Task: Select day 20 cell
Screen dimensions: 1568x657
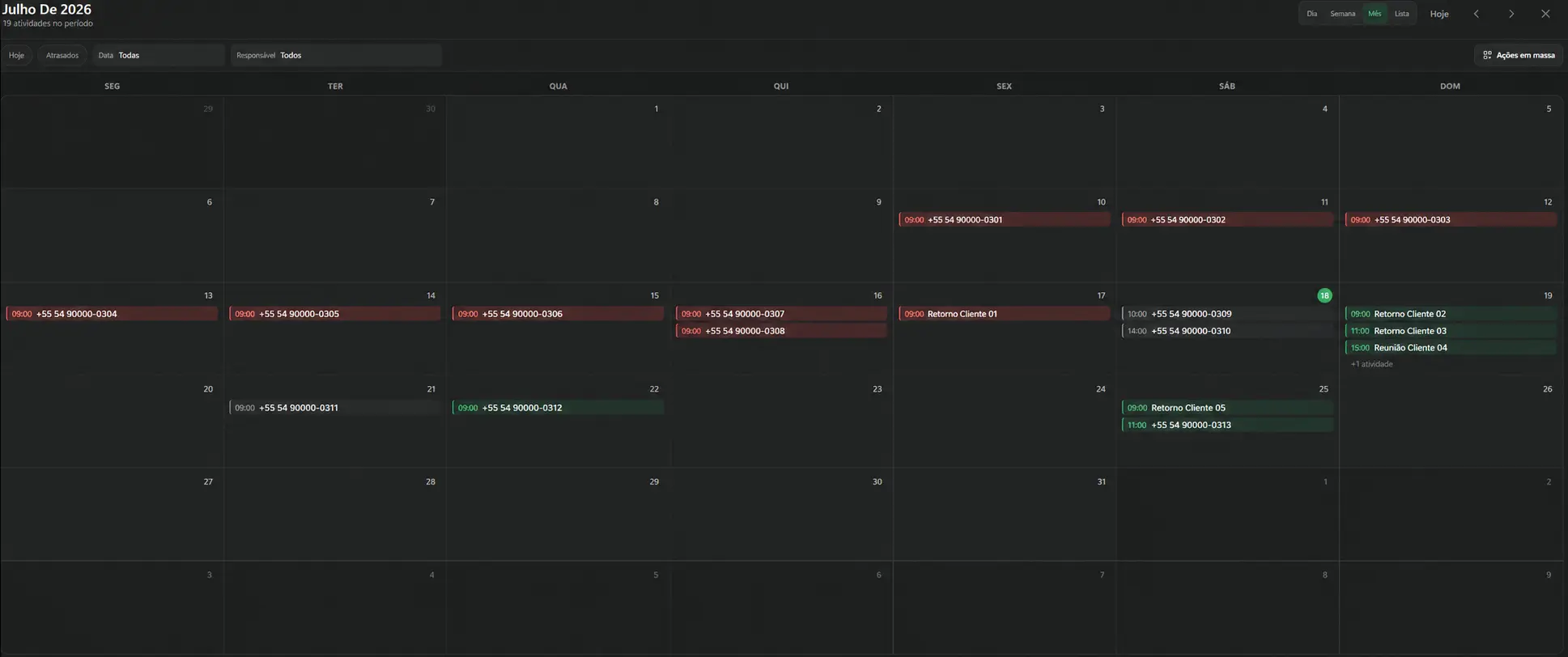Action: 113,422
